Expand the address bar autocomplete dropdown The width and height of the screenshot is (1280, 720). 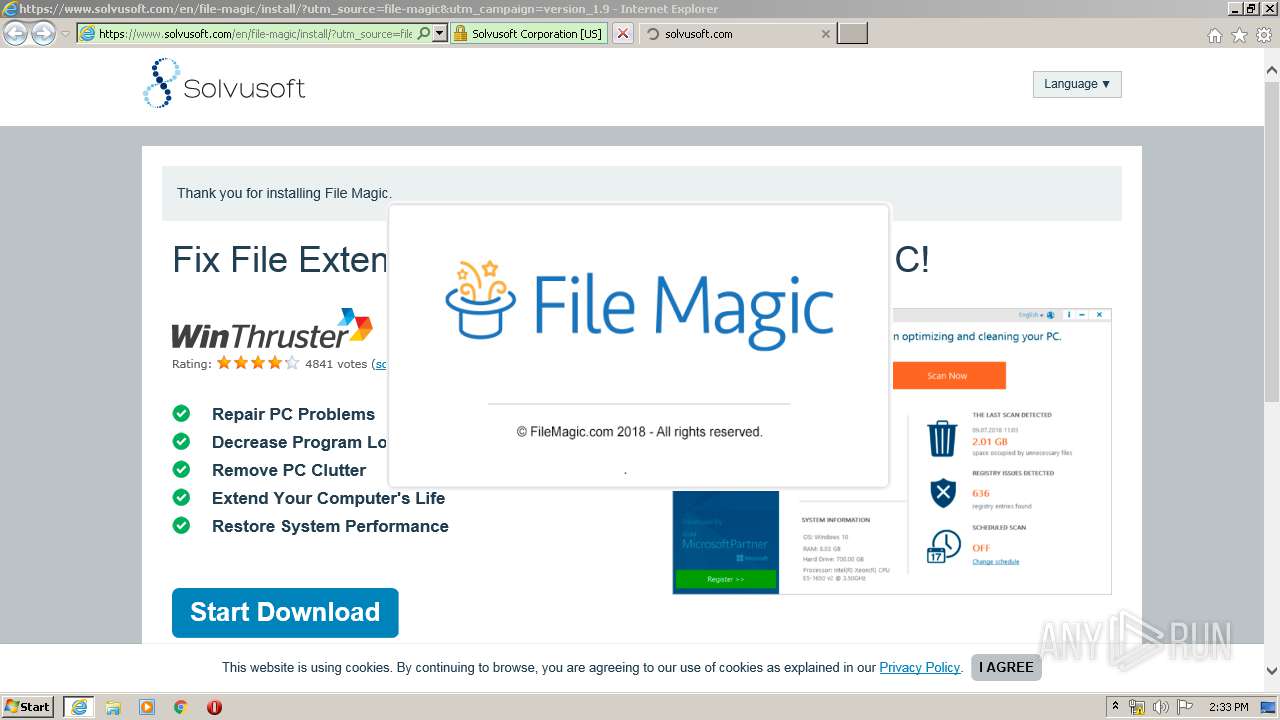[x=439, y=33]
